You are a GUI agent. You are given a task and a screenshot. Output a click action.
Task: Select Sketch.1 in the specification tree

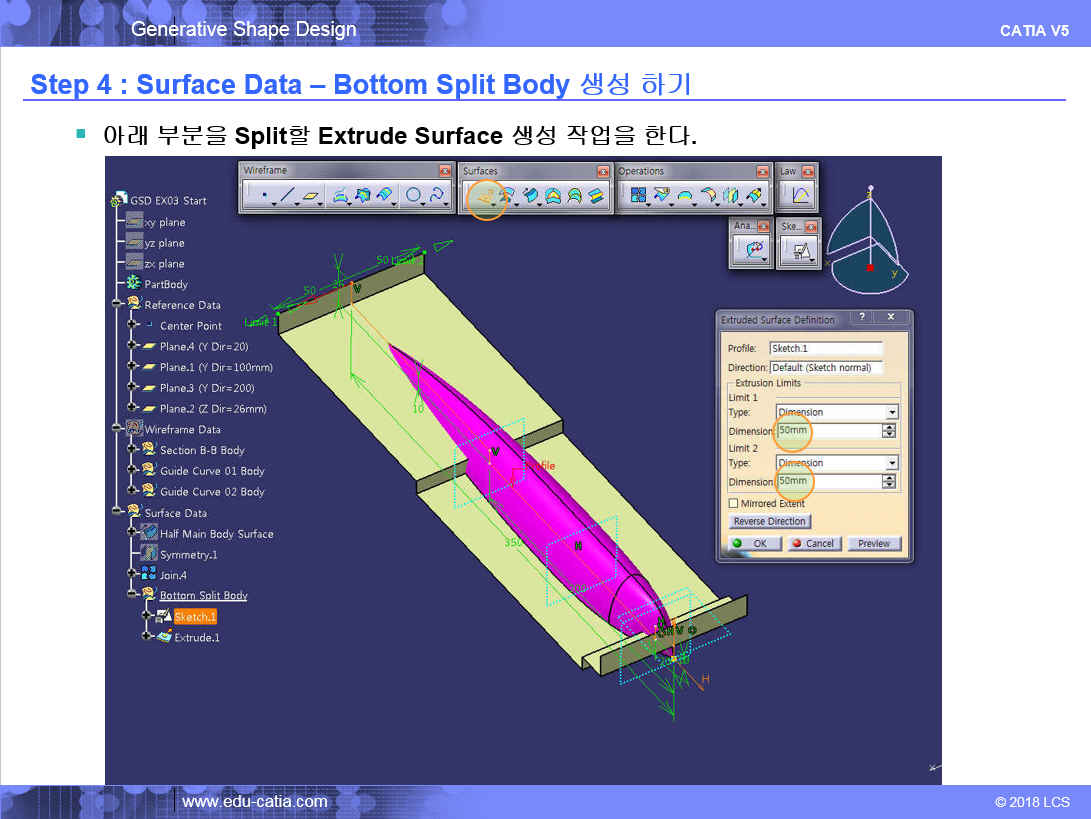tap(194, 617)
